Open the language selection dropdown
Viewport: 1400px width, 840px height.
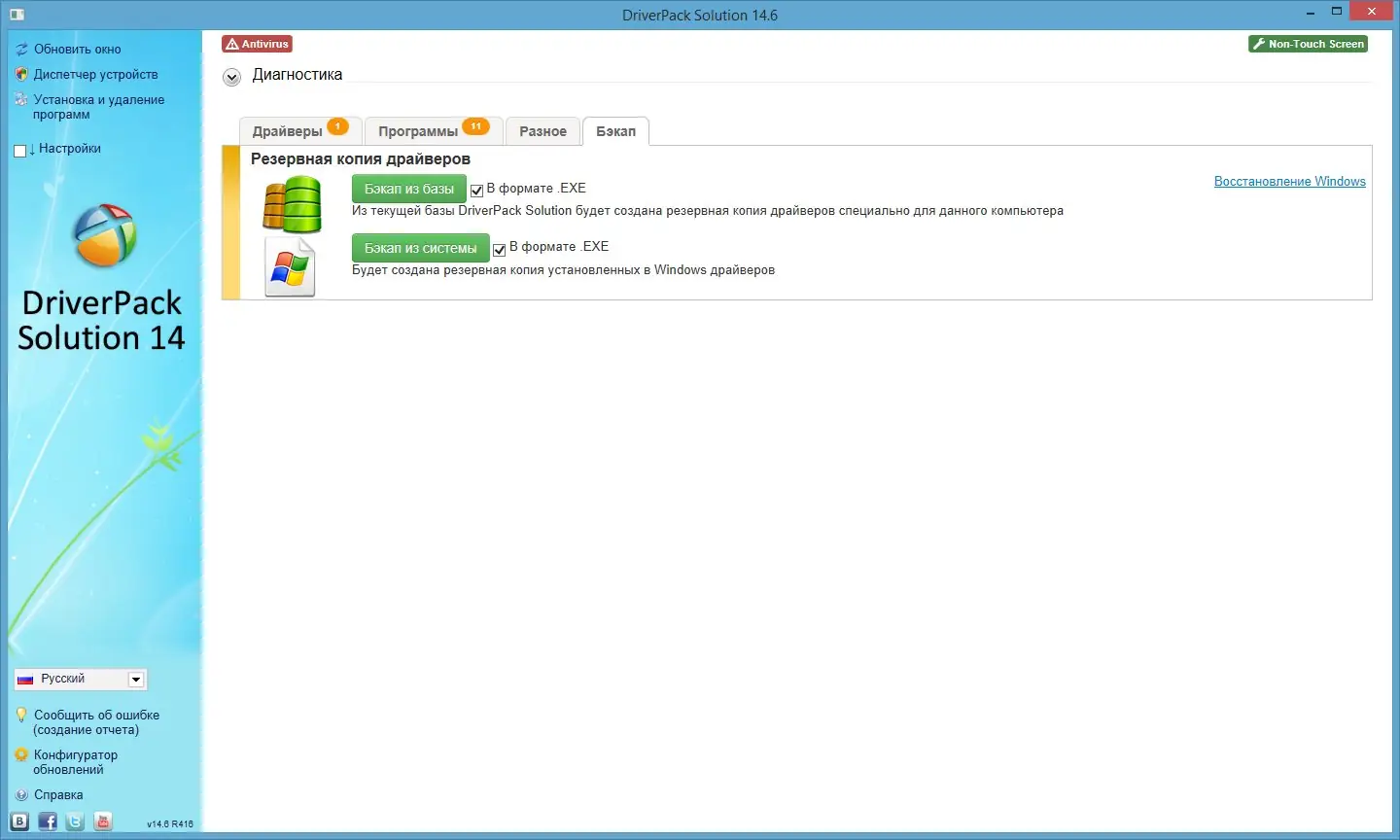(135, 679)
